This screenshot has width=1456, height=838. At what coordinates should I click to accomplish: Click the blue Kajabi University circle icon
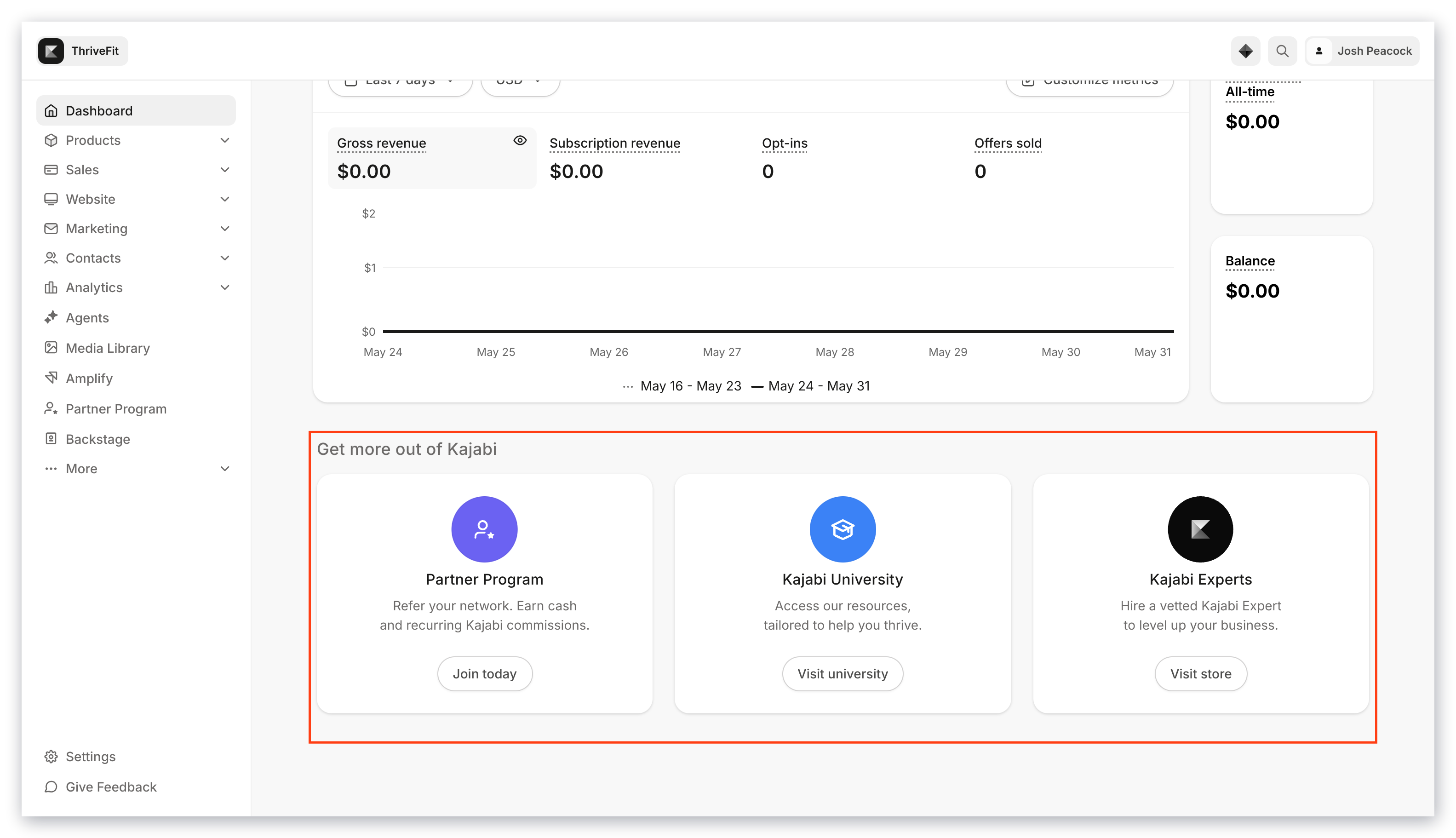pos(843,529)
